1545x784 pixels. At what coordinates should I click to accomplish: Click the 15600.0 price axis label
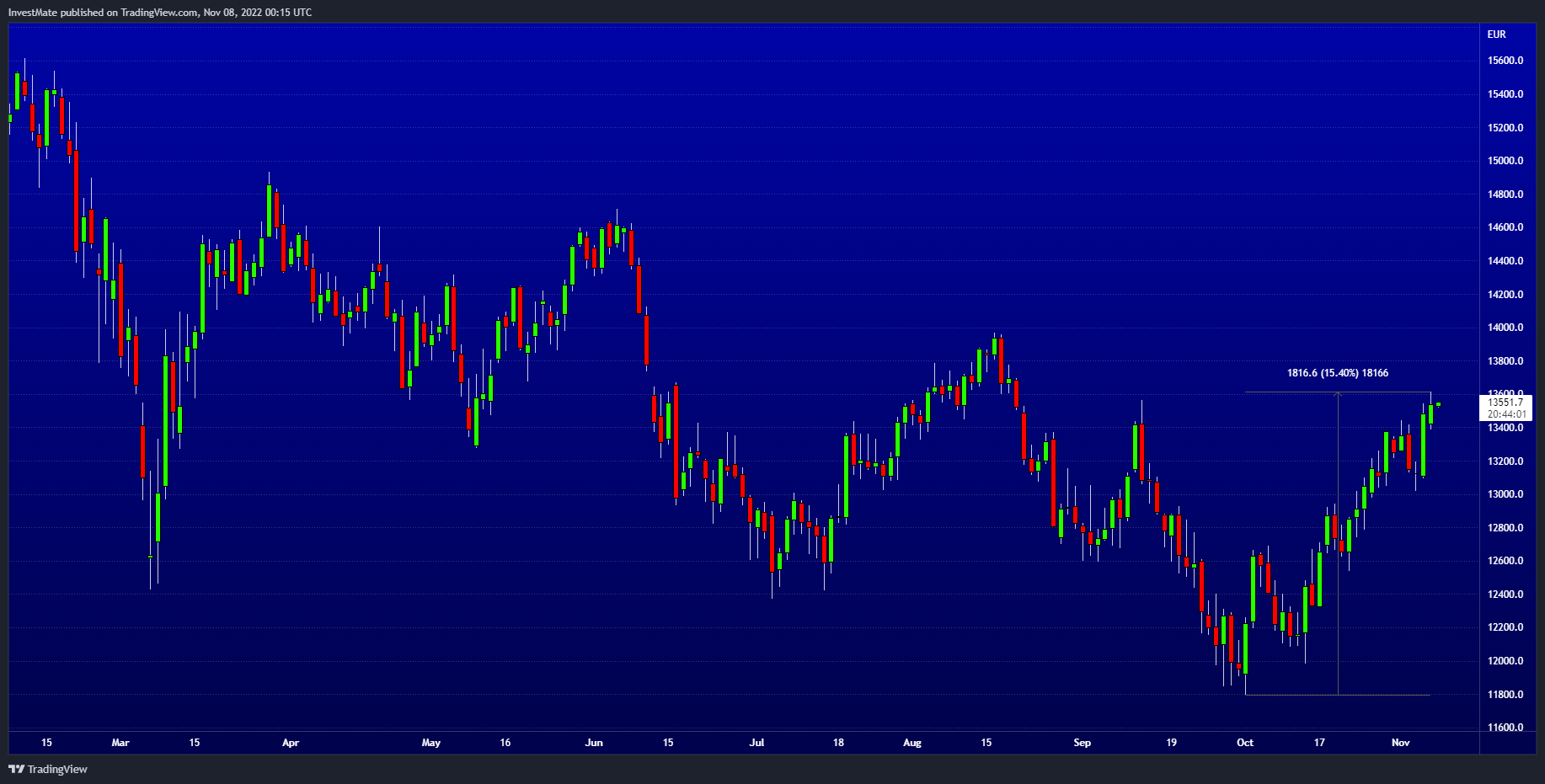(1505, 61)
